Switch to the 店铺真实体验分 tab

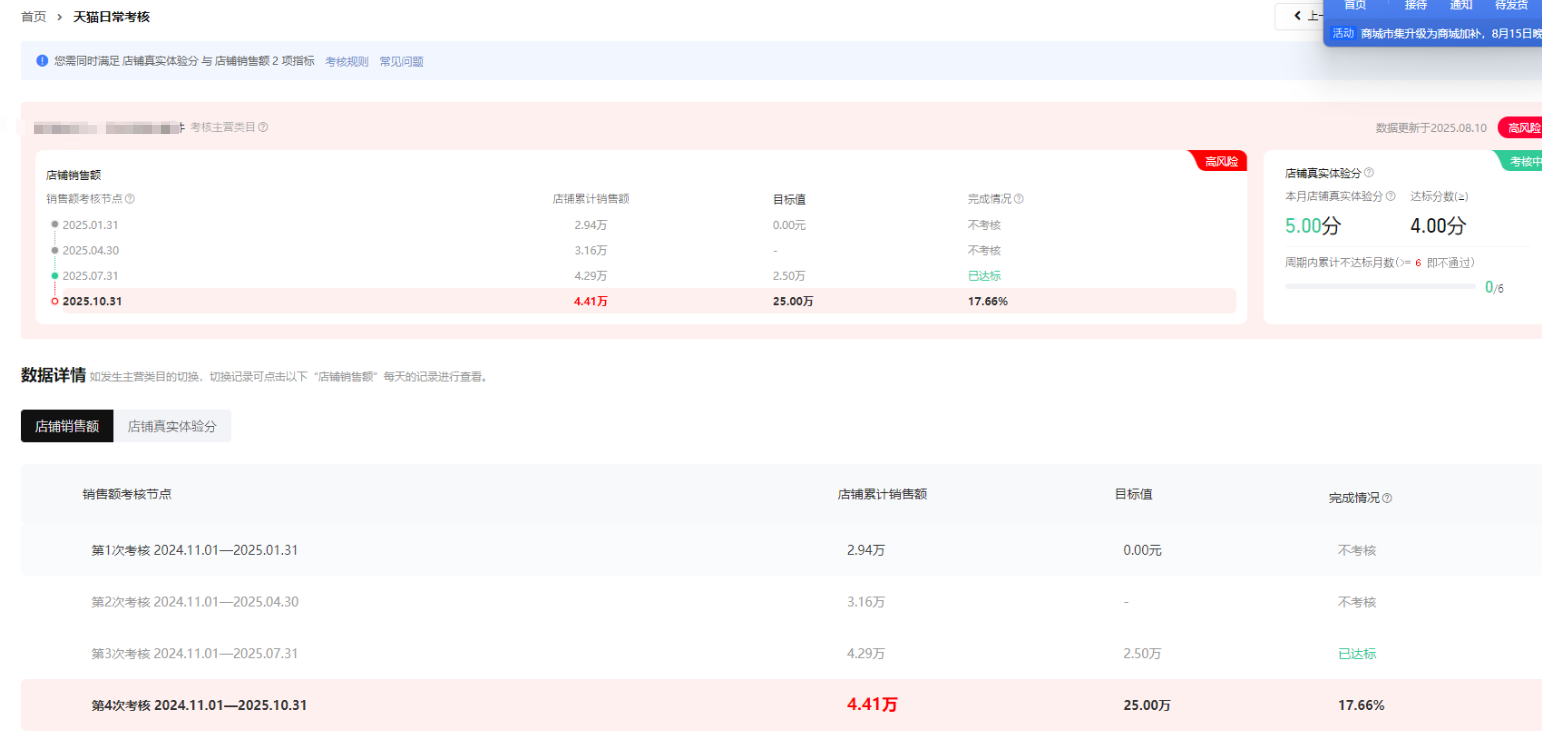172,426
